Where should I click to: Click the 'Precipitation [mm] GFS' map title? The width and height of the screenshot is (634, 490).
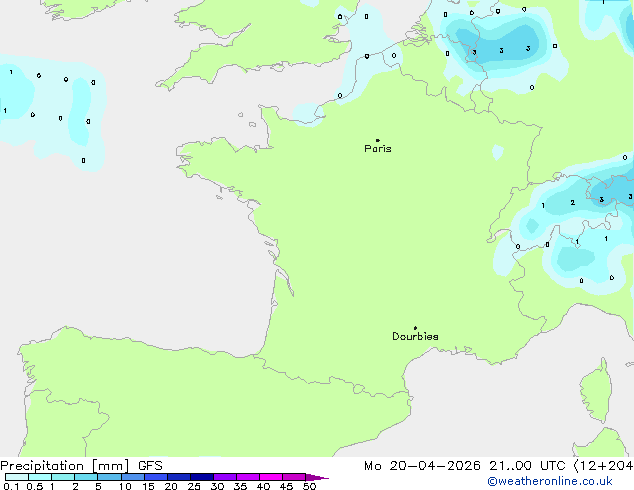81,466
